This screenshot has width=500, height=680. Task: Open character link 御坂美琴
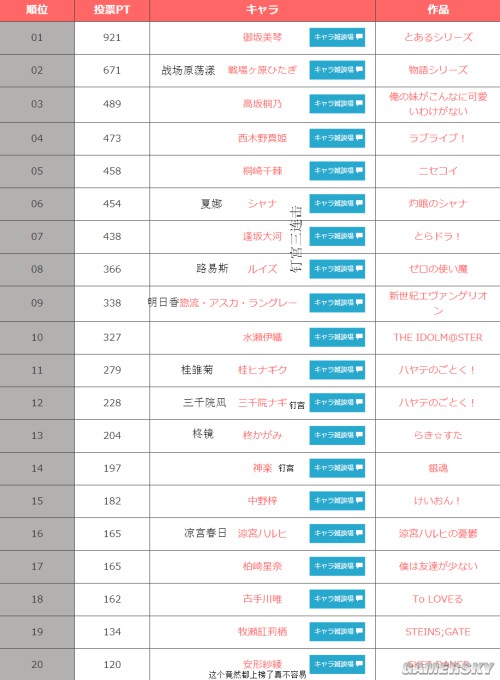tap(262, 37)
